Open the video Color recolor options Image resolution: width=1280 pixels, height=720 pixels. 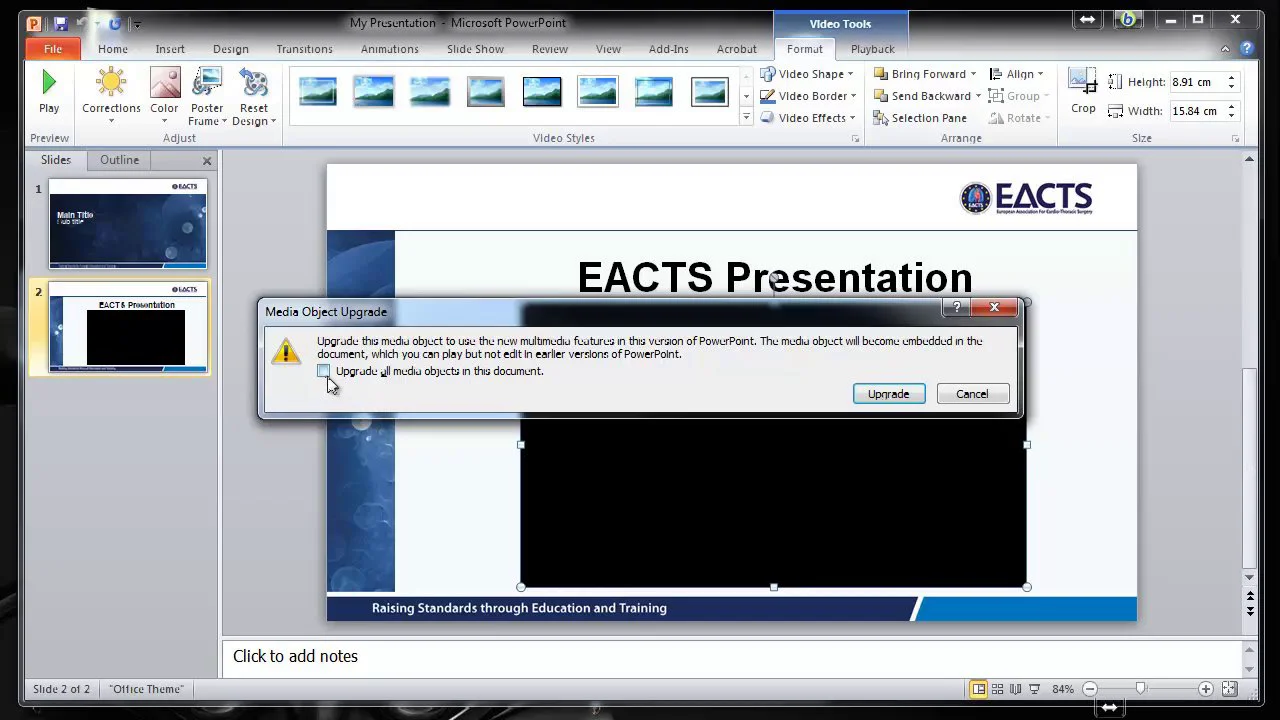tap(164, 96)
